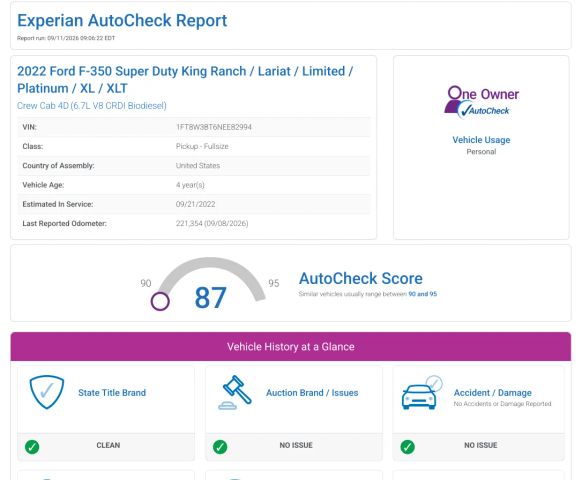Screen dimensions: 582x480
Task: Click green checkmark under Accident / Damage card
Action: [408, 447]
